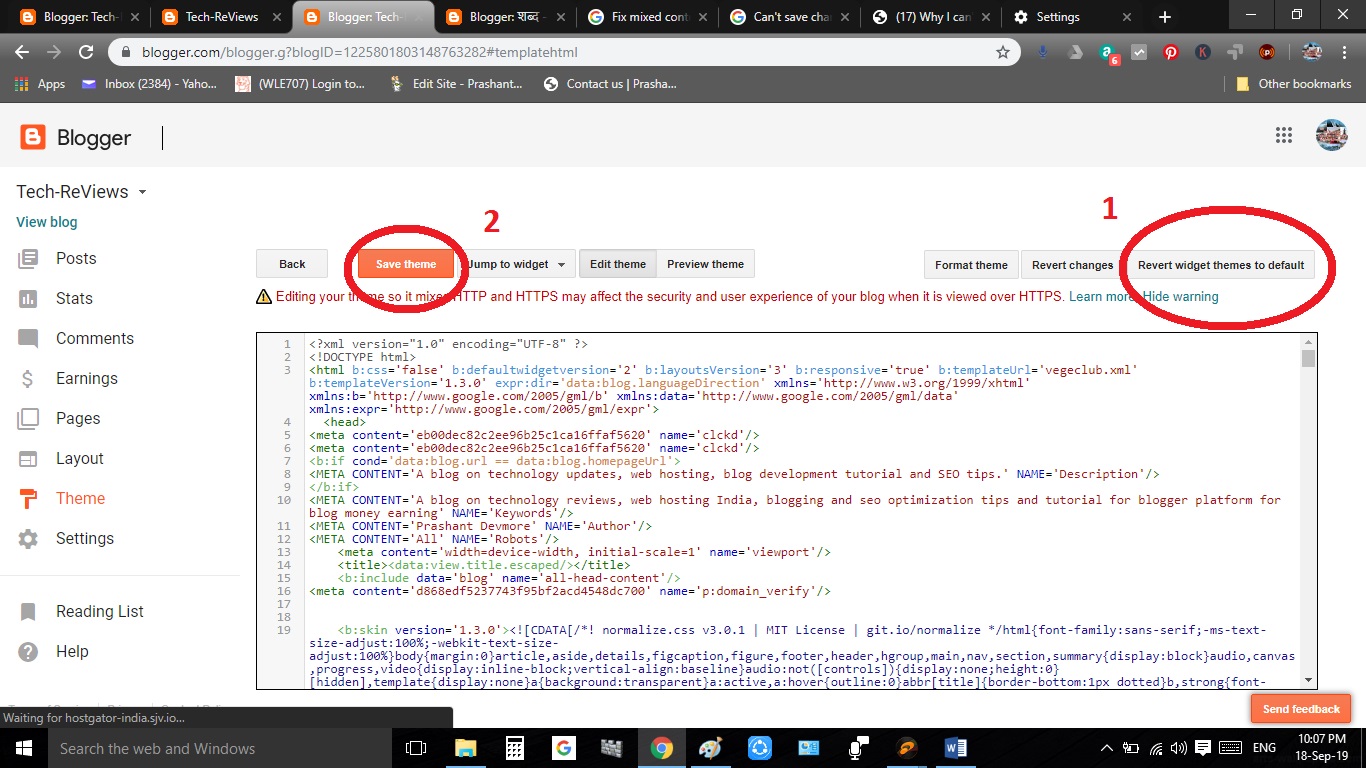Viewport: 1366px width, 768px height.
Task: Click the microphone extension icon
Action: (1043, 52)
